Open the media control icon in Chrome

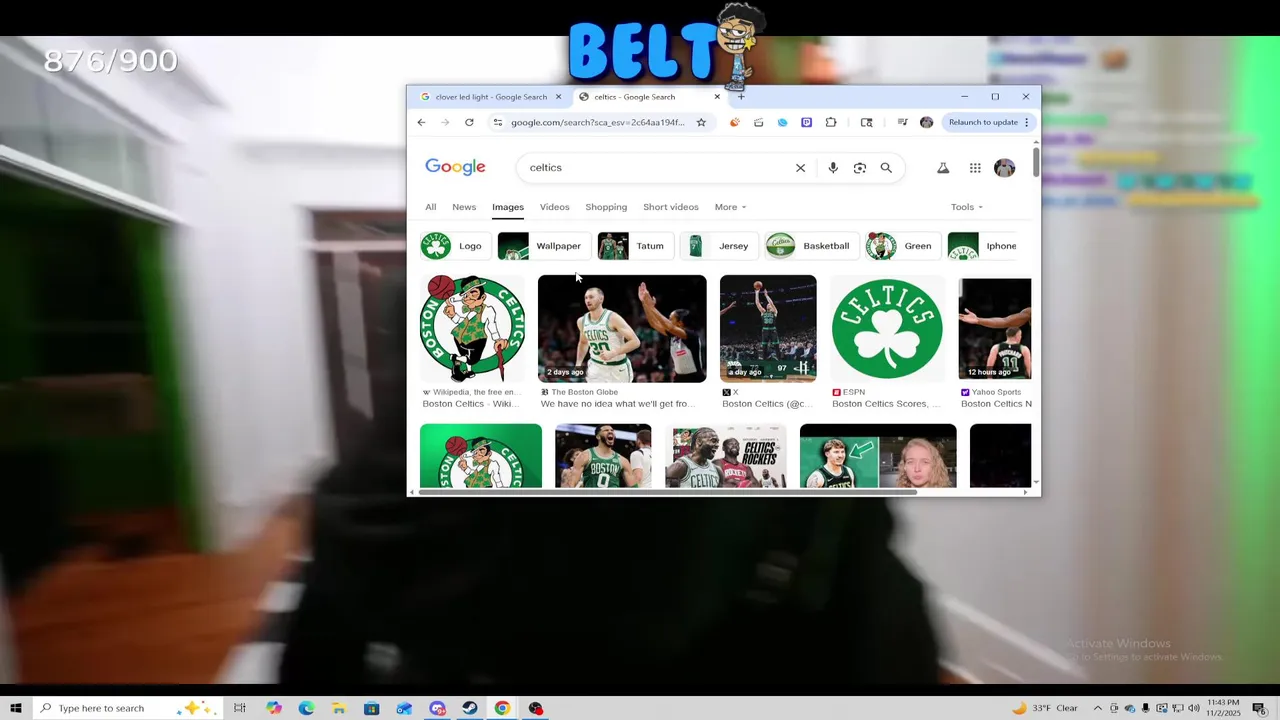coord(902,122)
